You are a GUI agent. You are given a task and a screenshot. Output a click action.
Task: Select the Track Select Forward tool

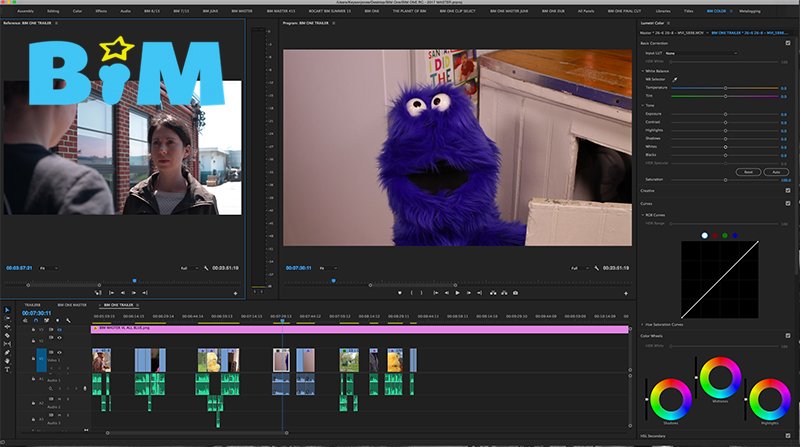pyautogui.click(x=7, y=318)
